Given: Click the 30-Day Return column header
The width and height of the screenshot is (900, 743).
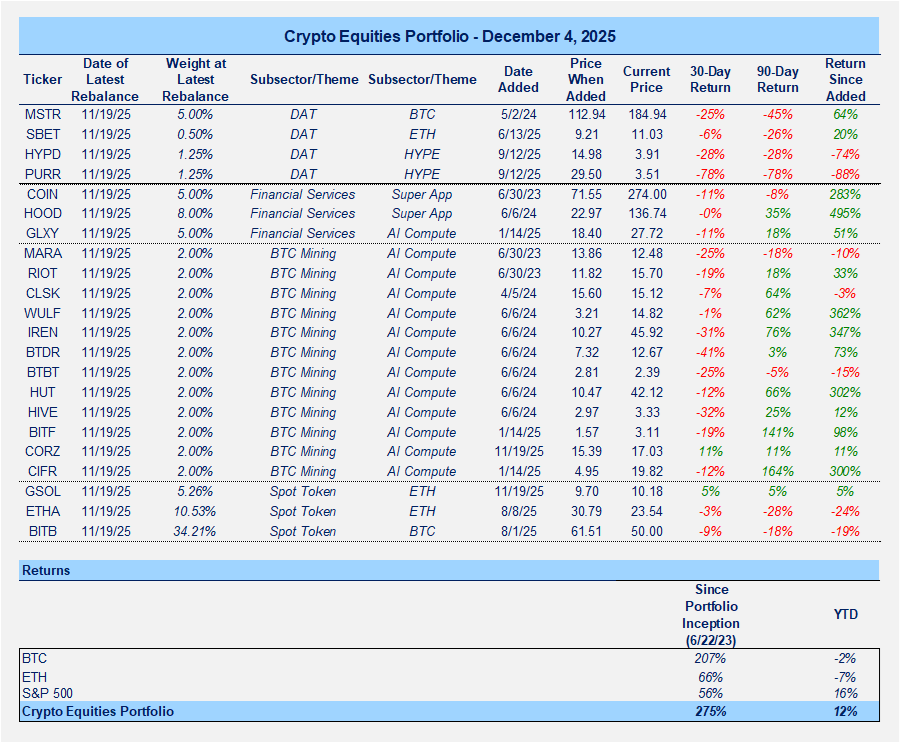Looking at the screenshot, I should click(710, 79).
